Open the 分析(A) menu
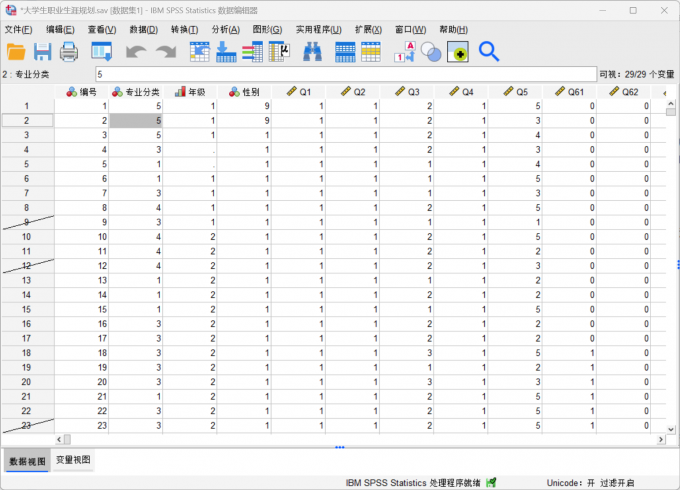Image resolution: width=680 pixels, height=490 pixels. click(x=226, y=29)
